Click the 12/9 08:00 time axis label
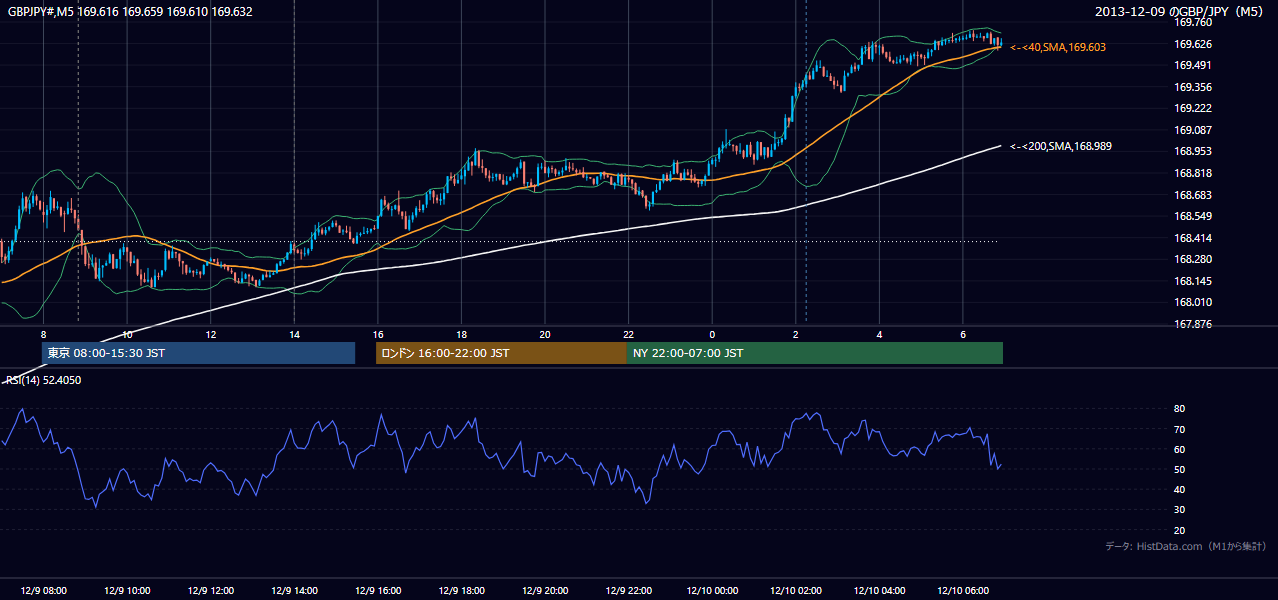Viewport: 1278px width, 600px height. pos(43,591)
